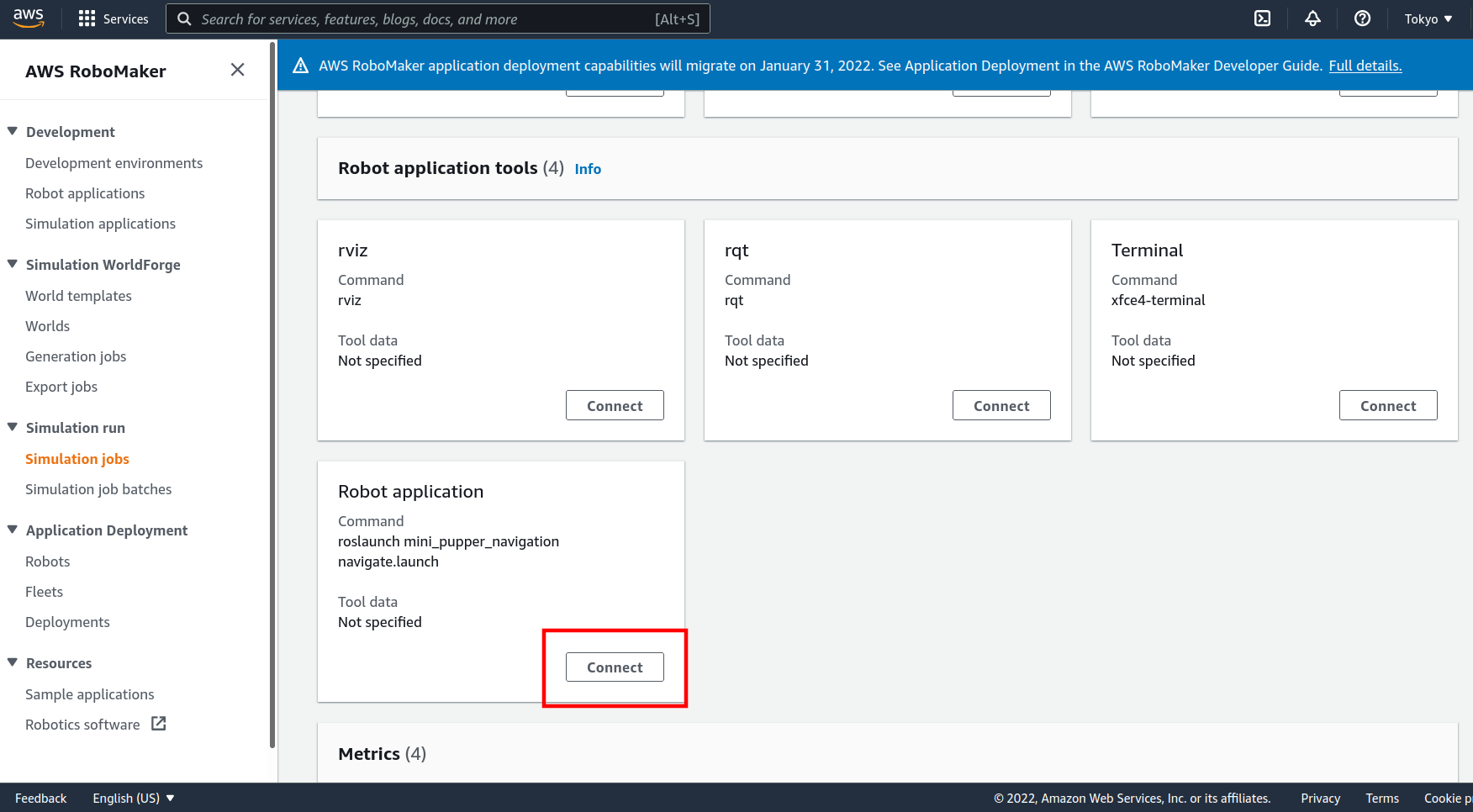Open Export jobs
Screen dimensions: 1473x812
[x=61, y=387]
